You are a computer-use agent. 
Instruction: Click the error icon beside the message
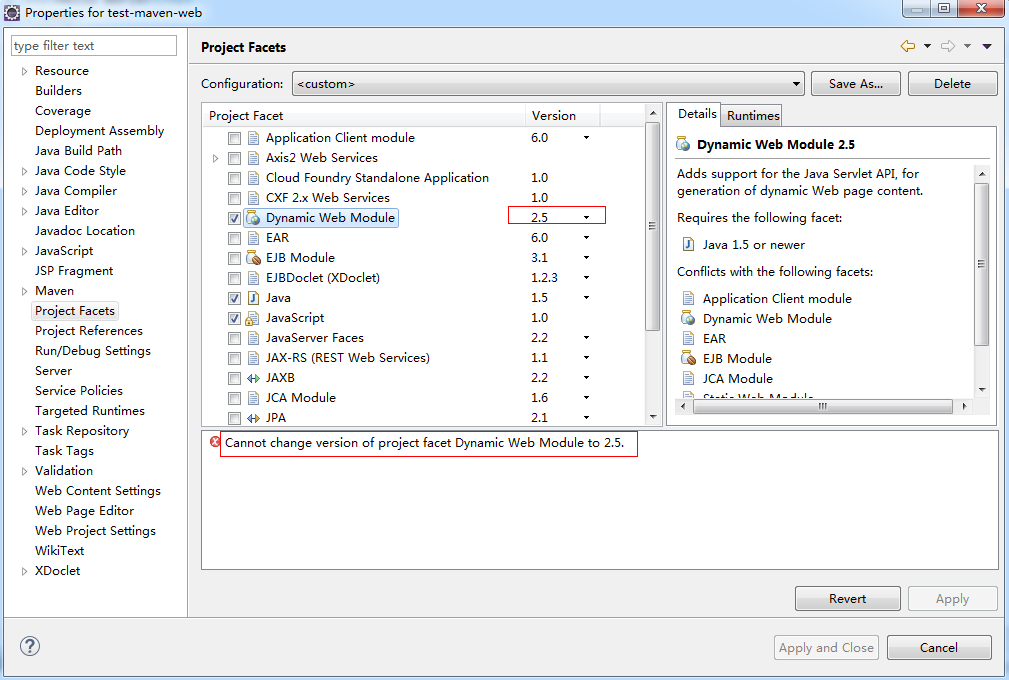[x=215, y=441]
